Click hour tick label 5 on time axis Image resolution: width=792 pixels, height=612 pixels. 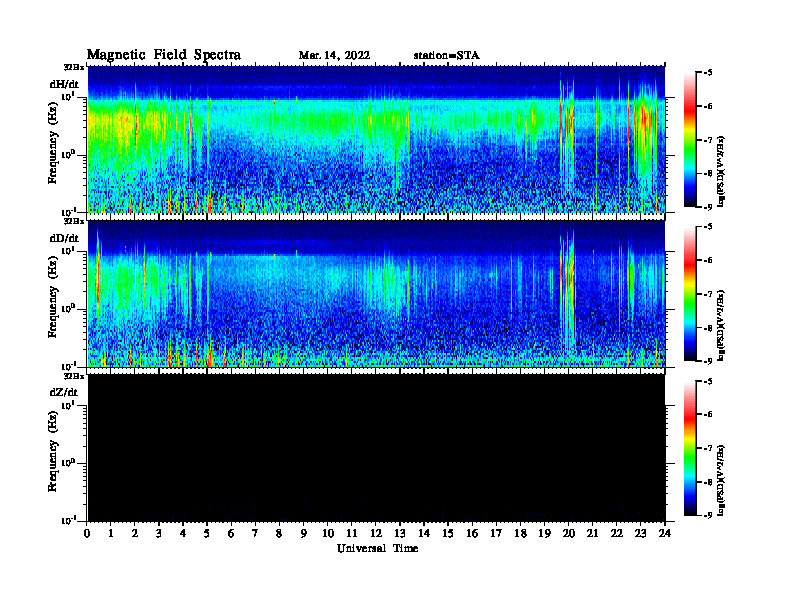tap(207, 533)
